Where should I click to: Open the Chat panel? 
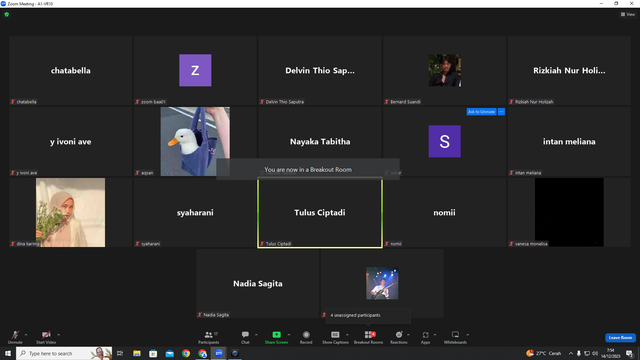245,337
